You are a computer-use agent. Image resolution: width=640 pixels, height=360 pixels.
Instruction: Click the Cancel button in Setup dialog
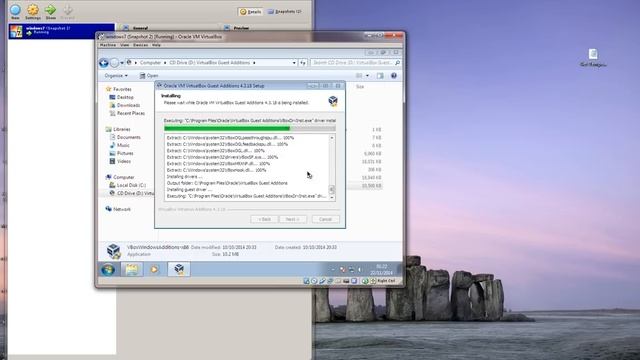pos(325,219)
